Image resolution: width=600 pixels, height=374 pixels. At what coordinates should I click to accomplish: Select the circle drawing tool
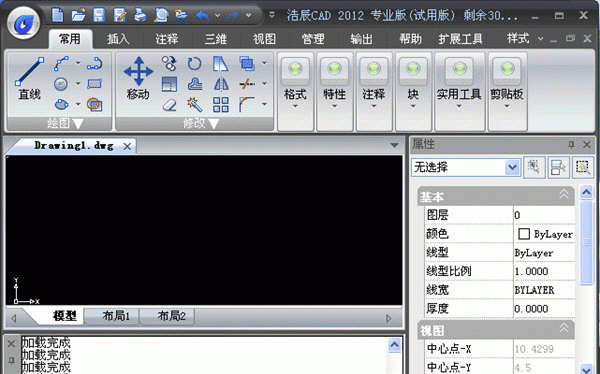61,84
